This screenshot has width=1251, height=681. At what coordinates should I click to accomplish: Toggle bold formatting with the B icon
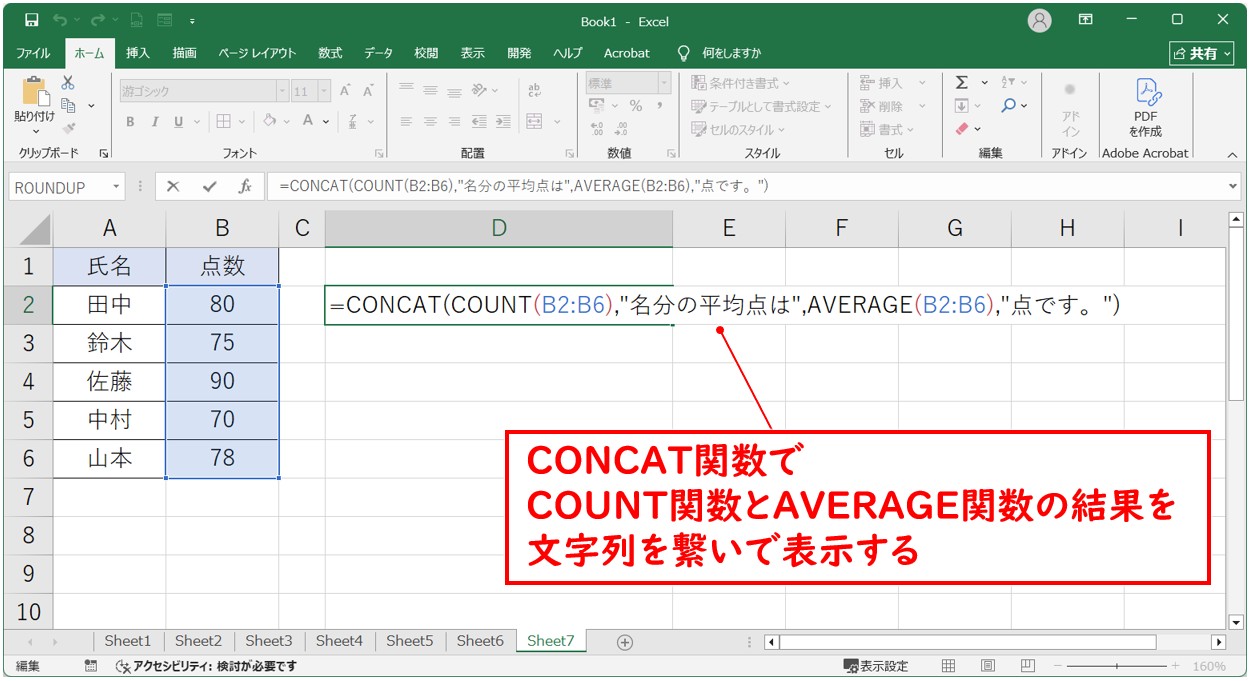(129, 122)
